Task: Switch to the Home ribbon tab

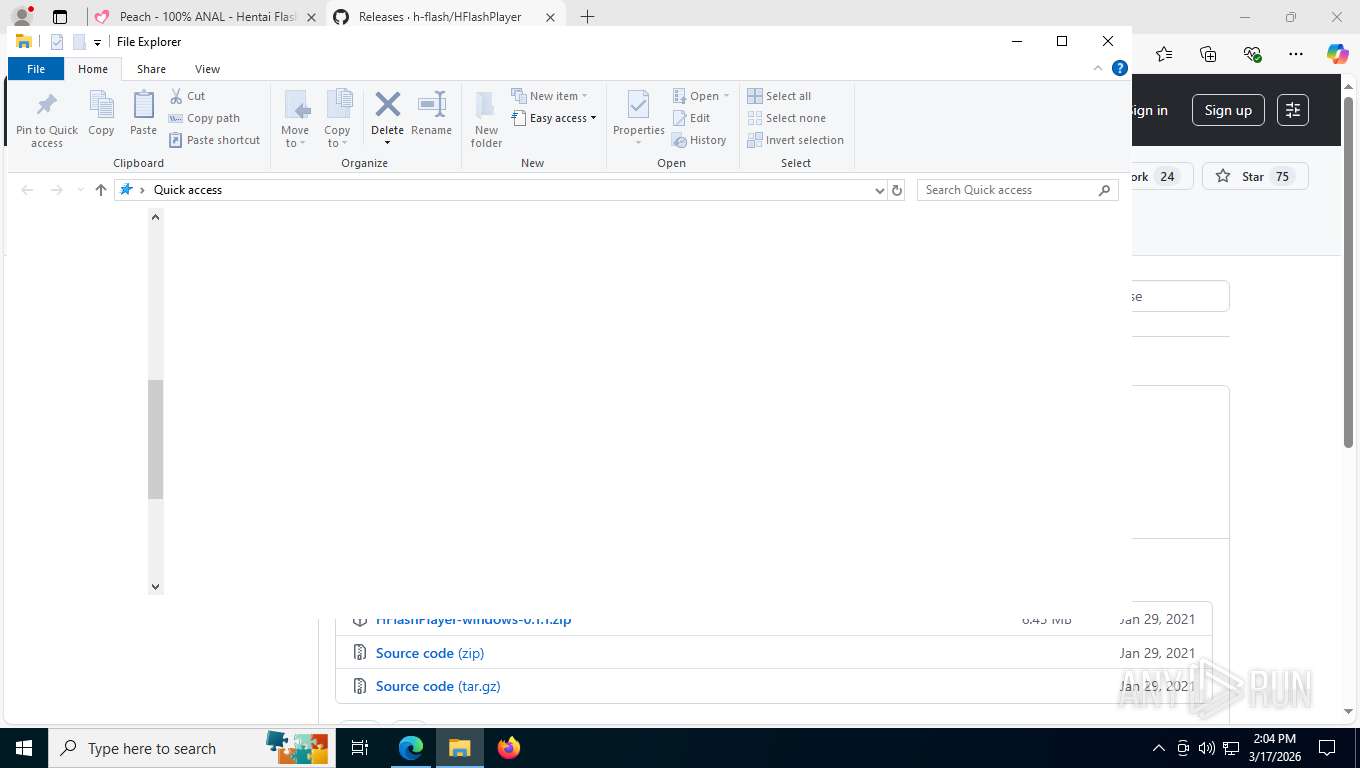Action: [x=93, y=69]
